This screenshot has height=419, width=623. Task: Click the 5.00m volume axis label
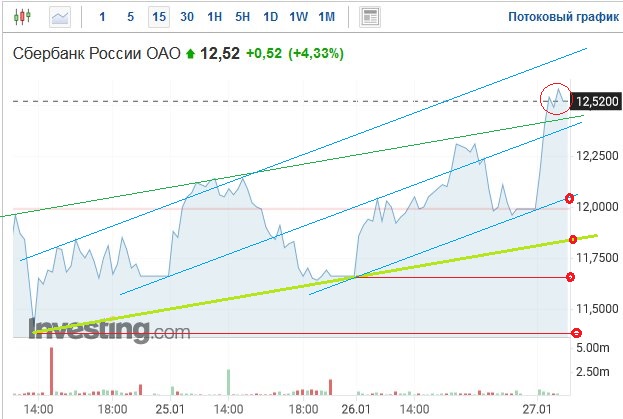pos(592,348)
